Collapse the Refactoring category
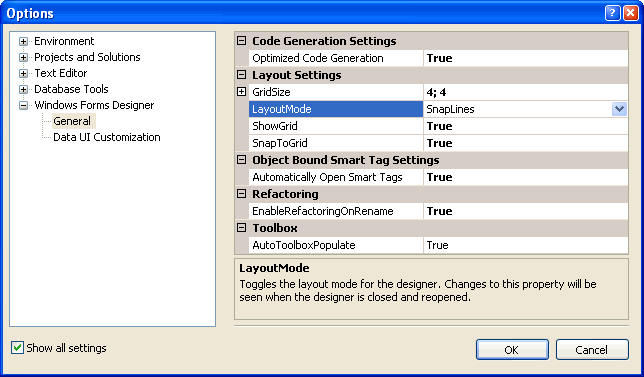This screenshot has width=644, height=377. point(242,194)
